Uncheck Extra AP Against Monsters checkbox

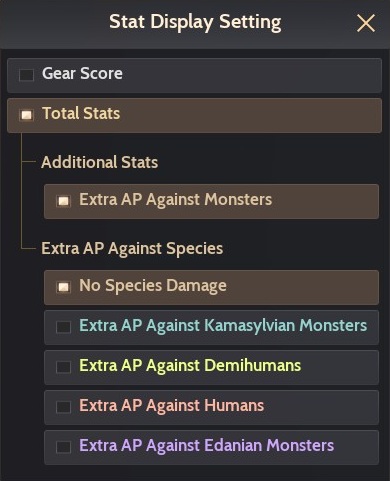(x=63, y=201)
